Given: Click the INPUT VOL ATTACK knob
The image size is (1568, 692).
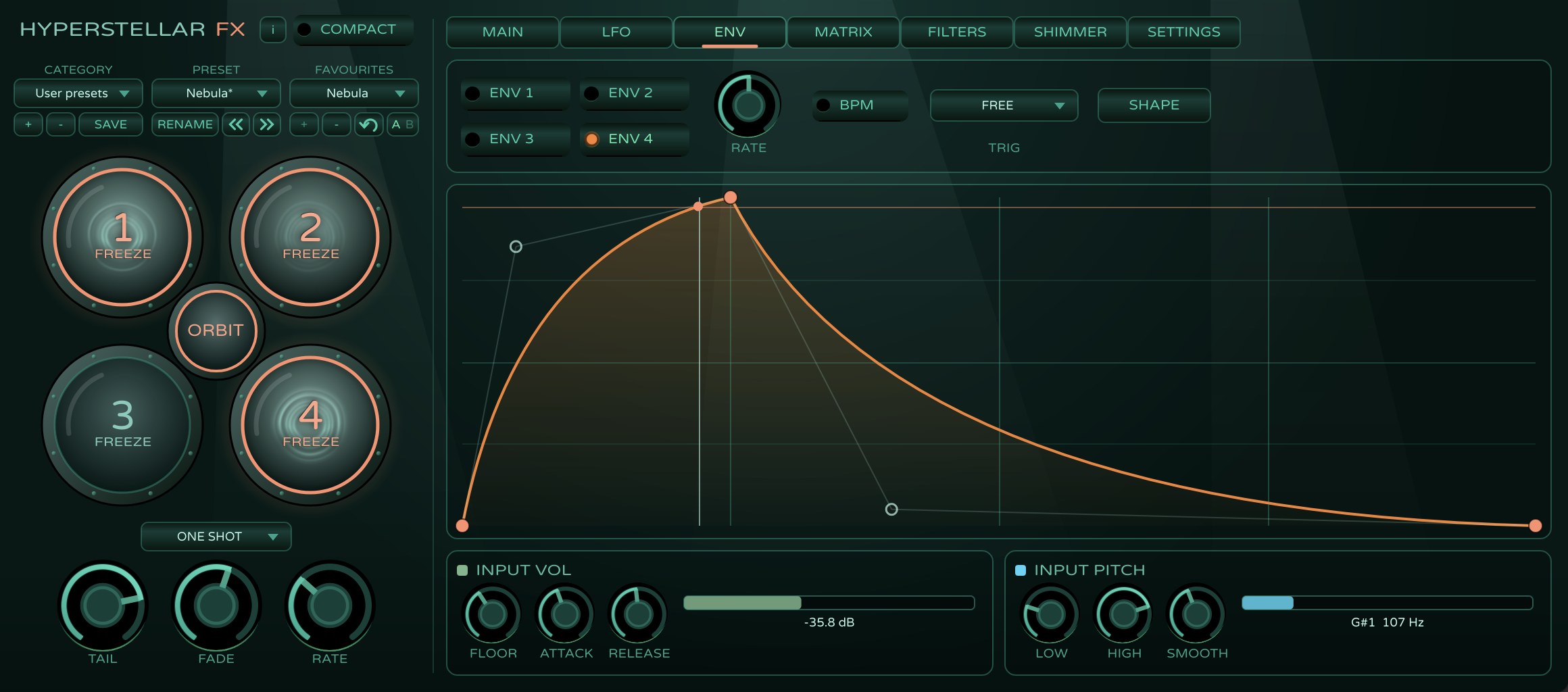Looking at the screenshot, I should click(566, 614).
